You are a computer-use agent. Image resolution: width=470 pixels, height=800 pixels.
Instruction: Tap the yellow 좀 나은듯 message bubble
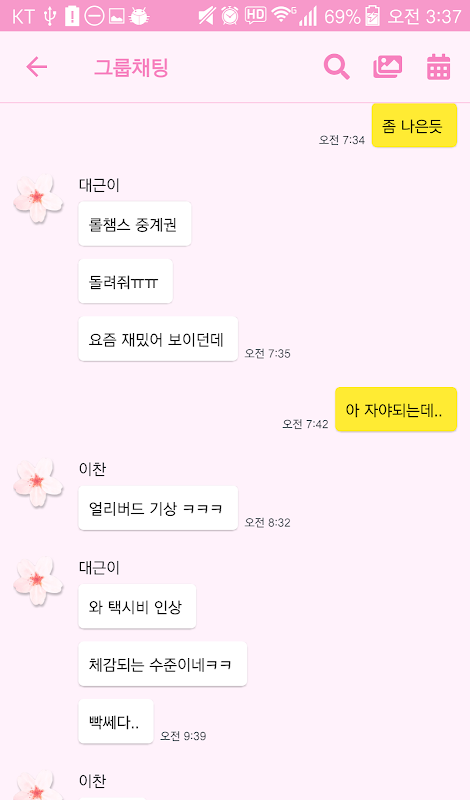414,126
